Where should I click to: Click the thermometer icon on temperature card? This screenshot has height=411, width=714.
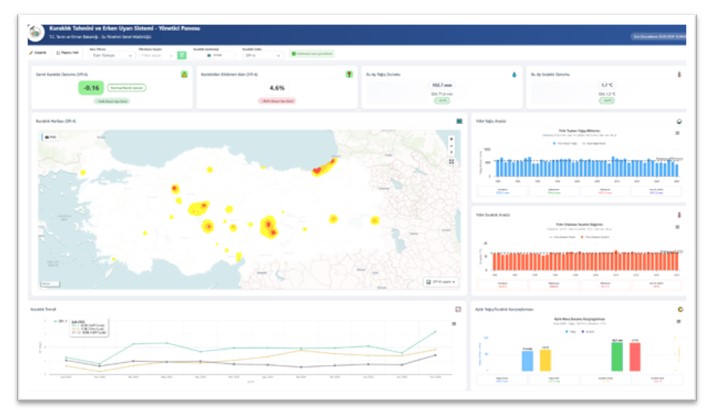pos(680,73)
